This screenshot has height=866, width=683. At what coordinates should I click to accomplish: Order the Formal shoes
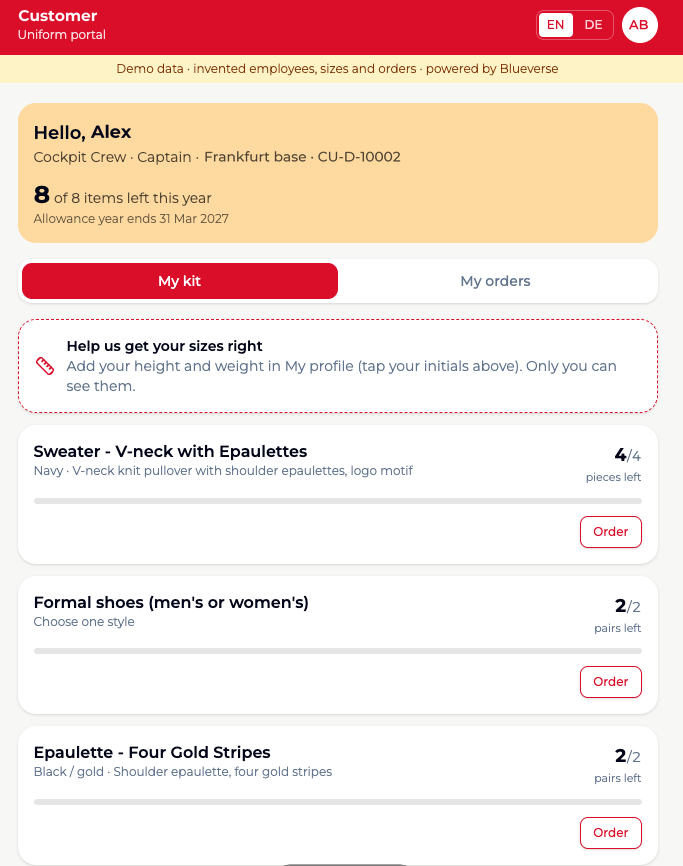point(611,682)
